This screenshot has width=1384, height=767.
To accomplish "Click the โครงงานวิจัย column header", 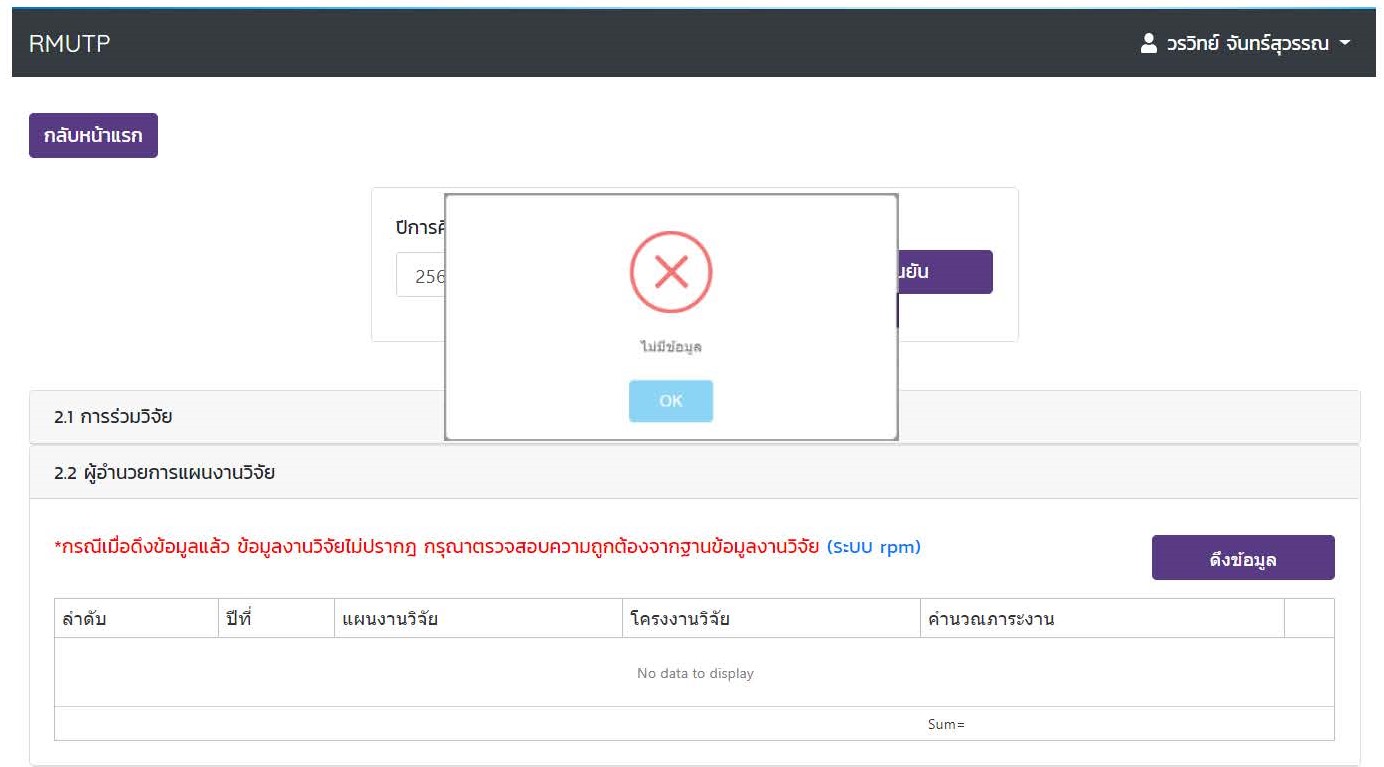I will click(x=680, y=619).
